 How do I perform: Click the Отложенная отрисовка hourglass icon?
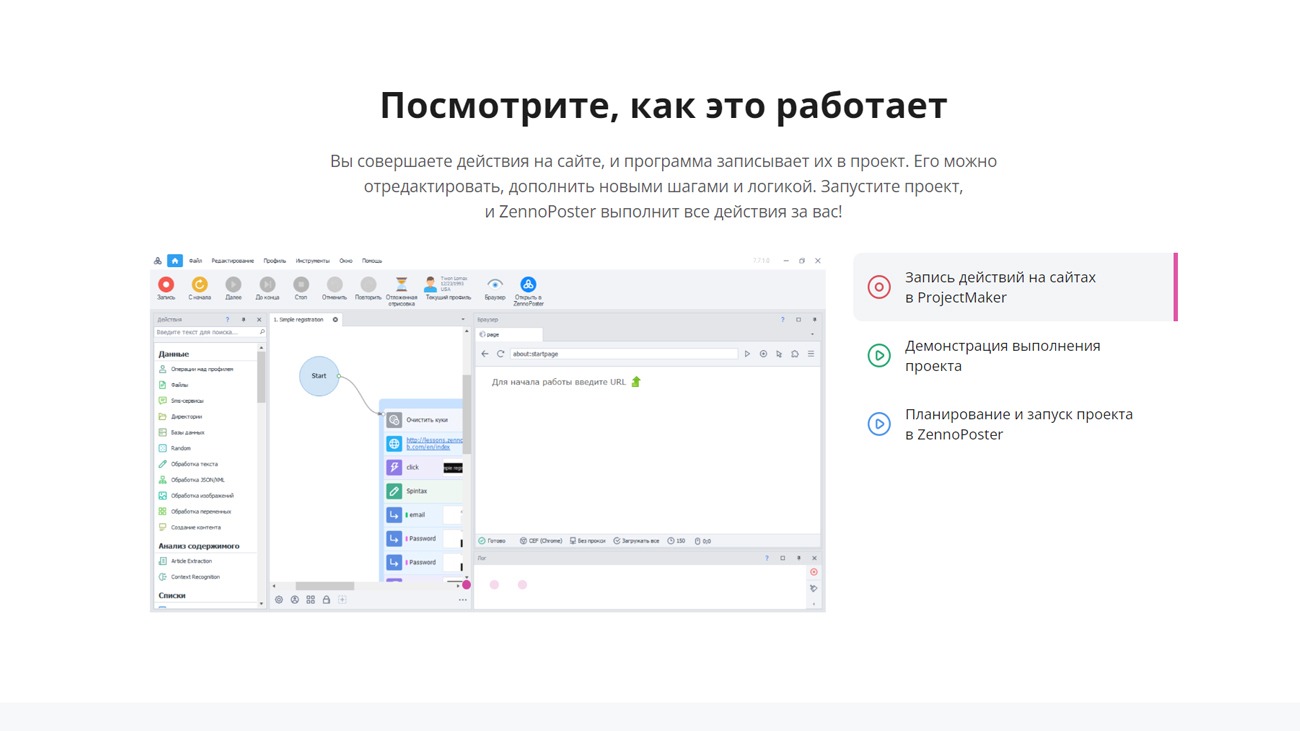tap(401, 285)
